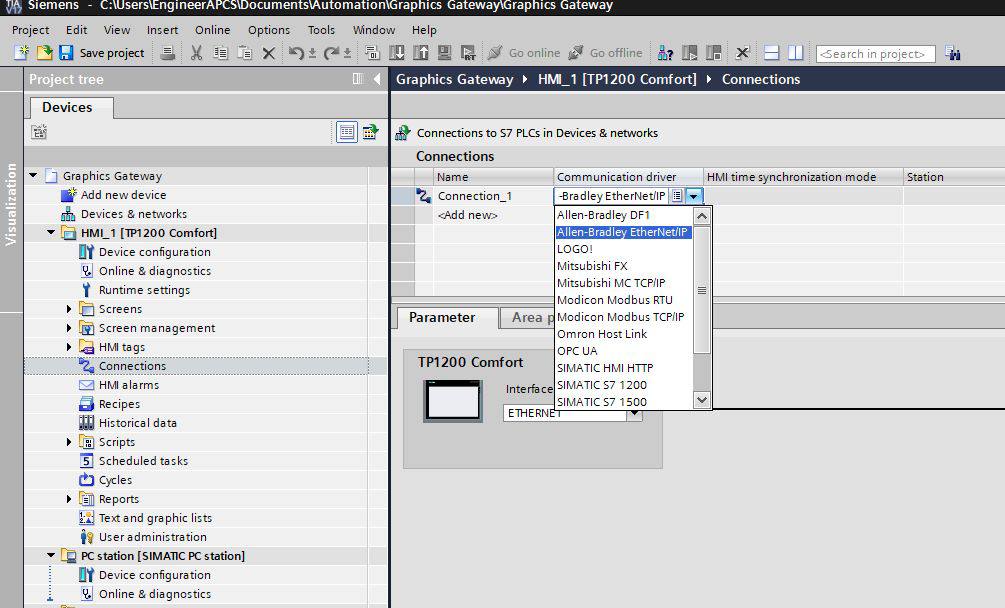1005x608 pixels.
Task: Click the Start runtime RT icon
Action: pyautogui.click(x=469, y=53)
